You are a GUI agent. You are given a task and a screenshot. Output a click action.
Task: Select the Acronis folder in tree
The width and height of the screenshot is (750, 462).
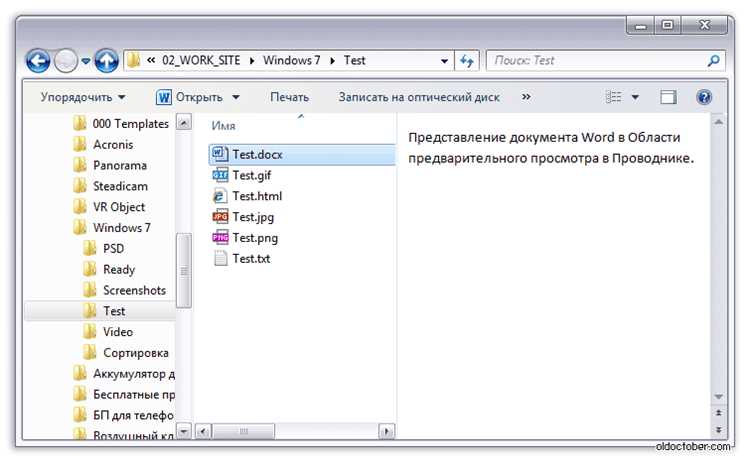pos(104,144)
